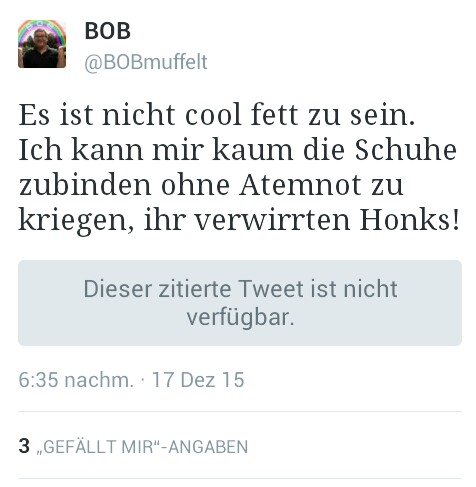
Task: Tap 'Ich kann mir kaum die' in the tweet
Action: [182, 150]
